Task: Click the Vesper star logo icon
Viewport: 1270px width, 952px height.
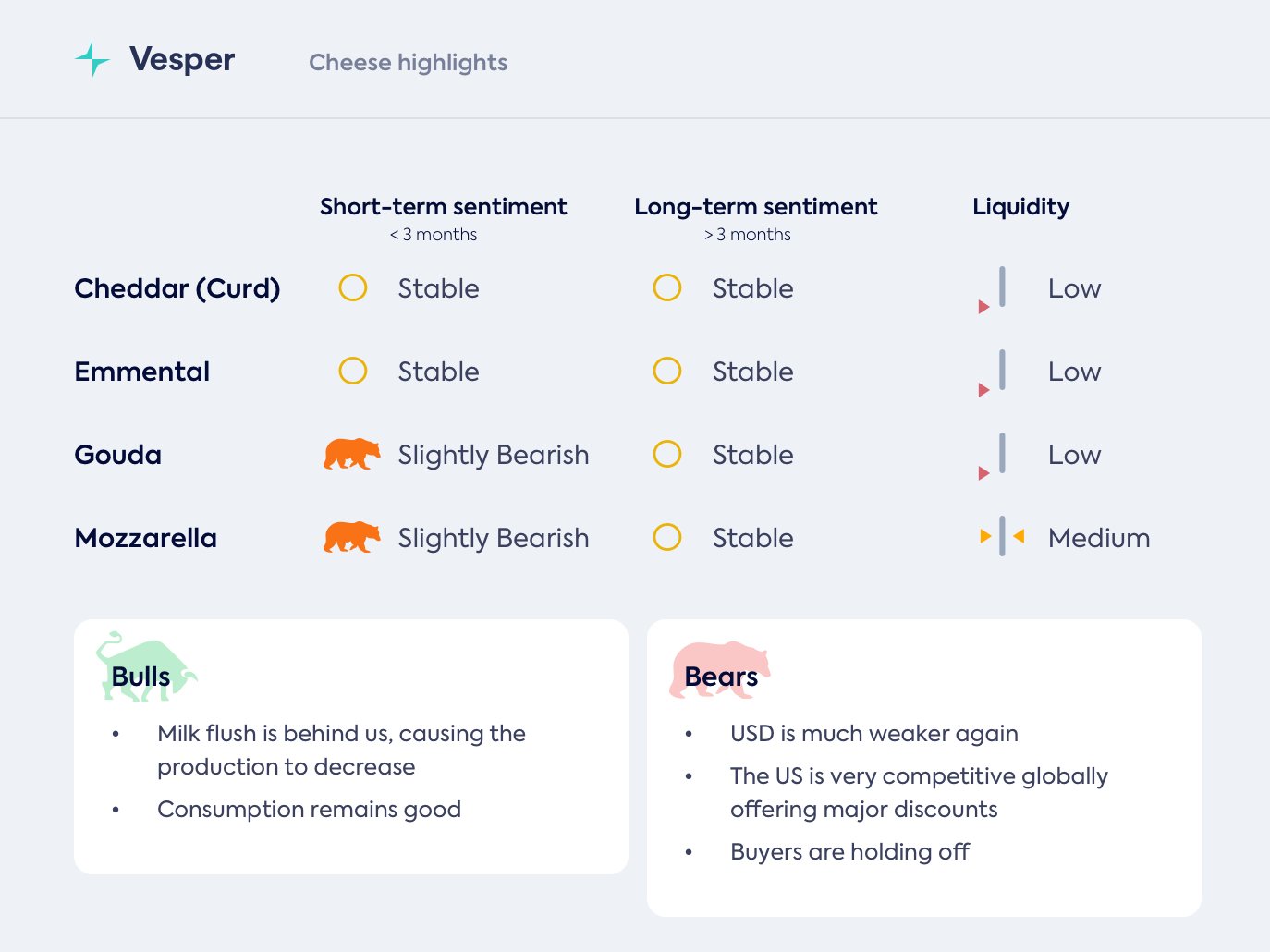Action: tap(92, 59)
